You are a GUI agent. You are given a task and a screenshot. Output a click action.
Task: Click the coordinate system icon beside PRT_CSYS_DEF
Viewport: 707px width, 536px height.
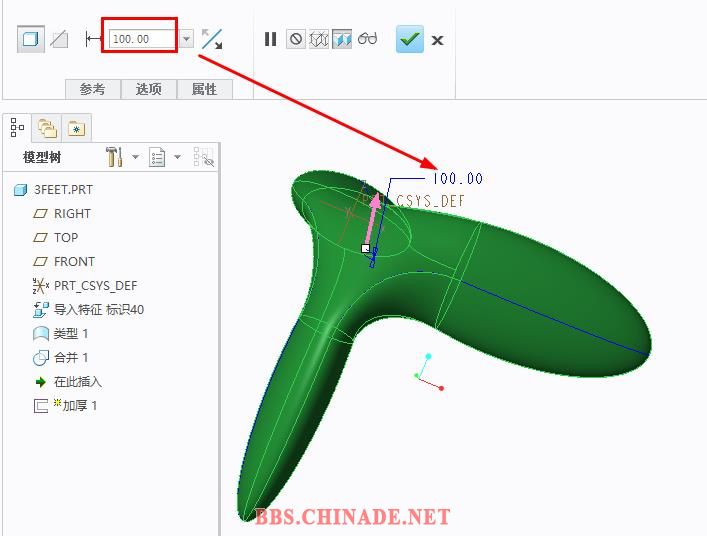[x=41, y=286]
